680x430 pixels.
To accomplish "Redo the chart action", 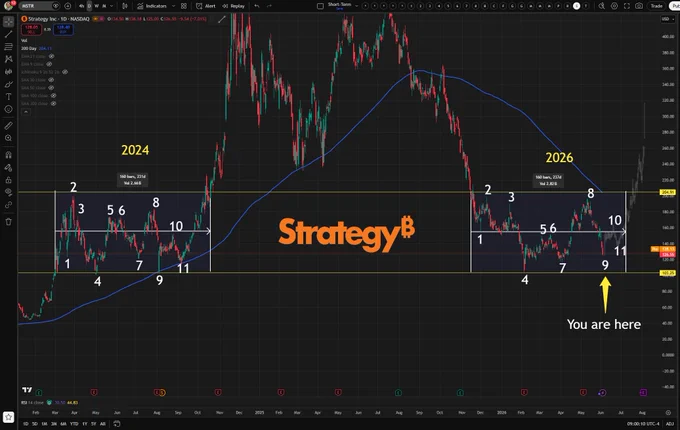I will pyautogui.click(x=269, y=6).
